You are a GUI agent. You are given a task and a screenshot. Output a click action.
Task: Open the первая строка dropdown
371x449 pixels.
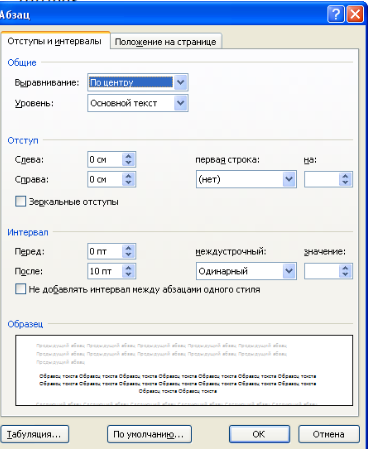click(x=246, y=179)
